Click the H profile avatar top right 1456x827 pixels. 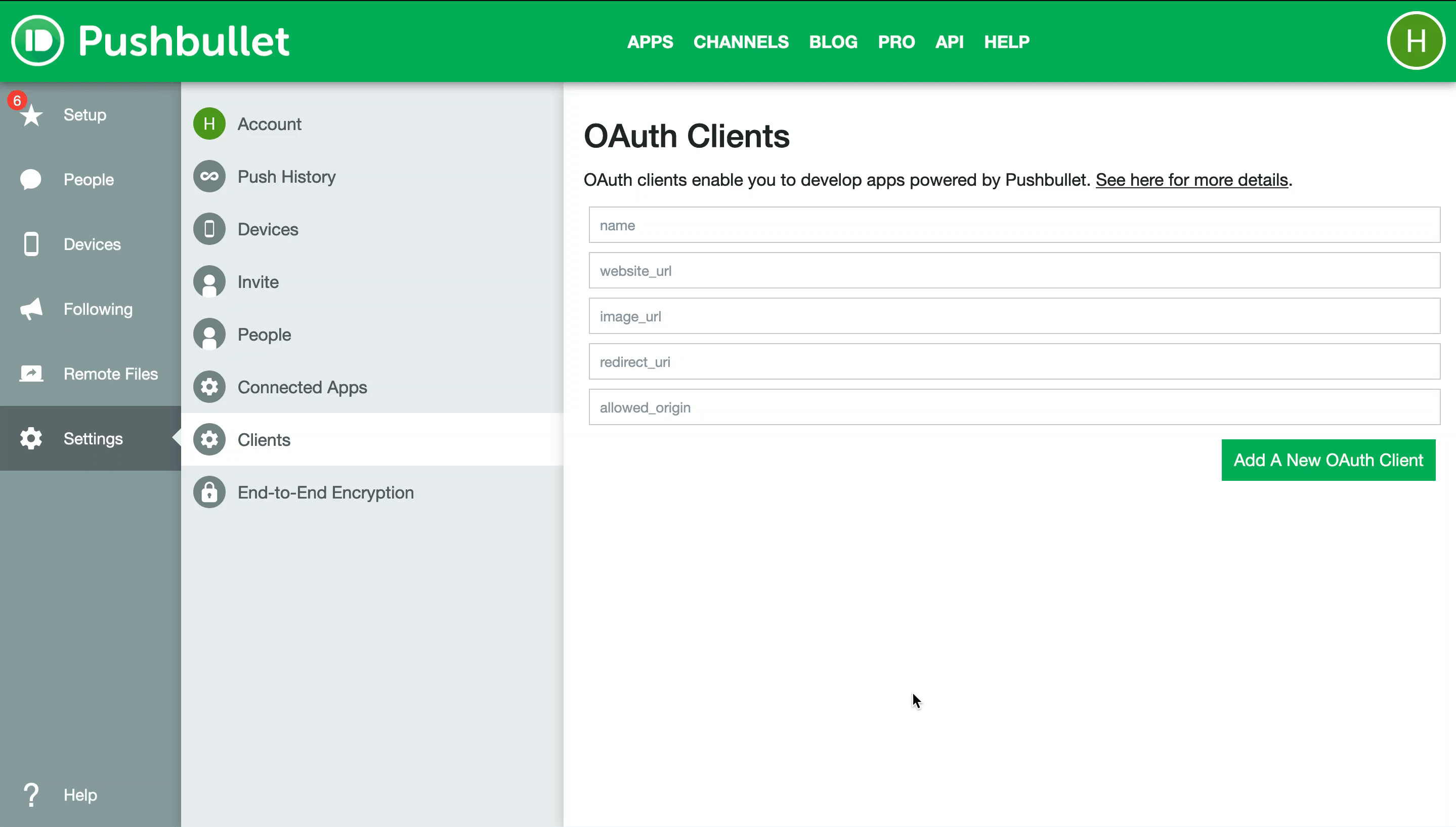(1416, 40)
